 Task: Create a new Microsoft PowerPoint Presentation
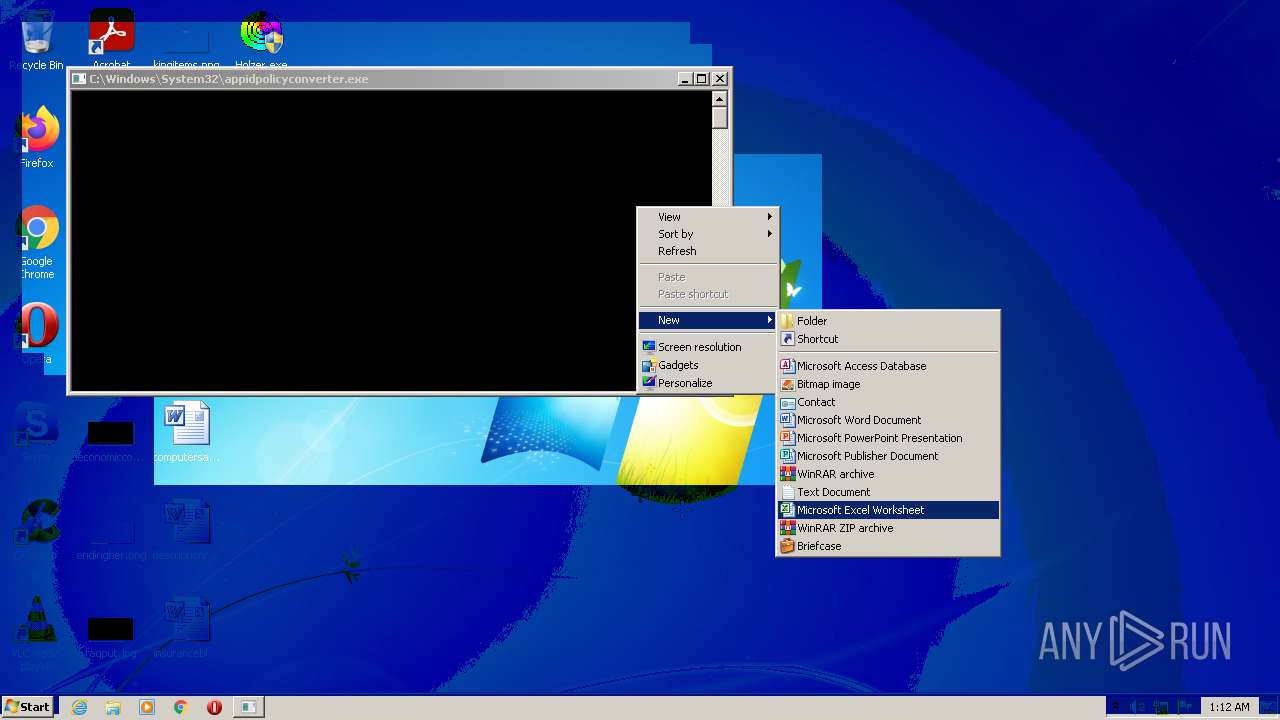pyautogui.click(x=888, y=438)
